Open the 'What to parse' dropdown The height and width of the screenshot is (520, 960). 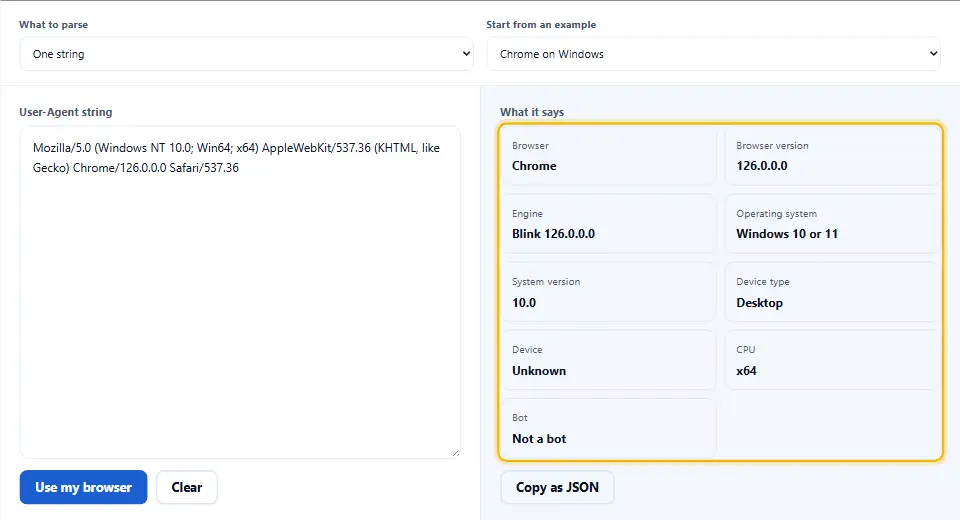point(246,54)
